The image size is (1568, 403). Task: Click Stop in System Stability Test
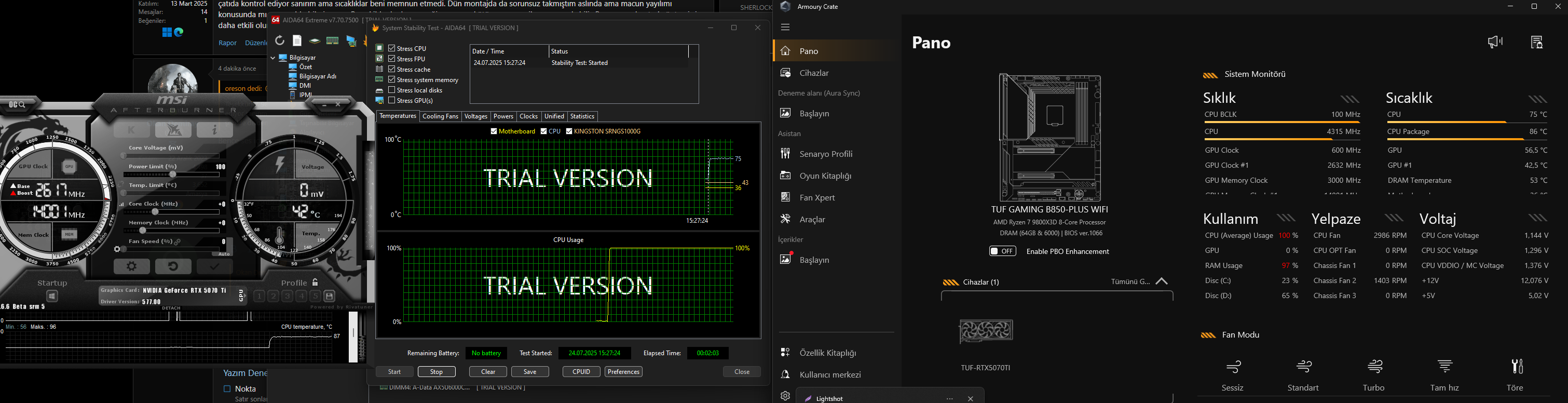coord(437,372)
